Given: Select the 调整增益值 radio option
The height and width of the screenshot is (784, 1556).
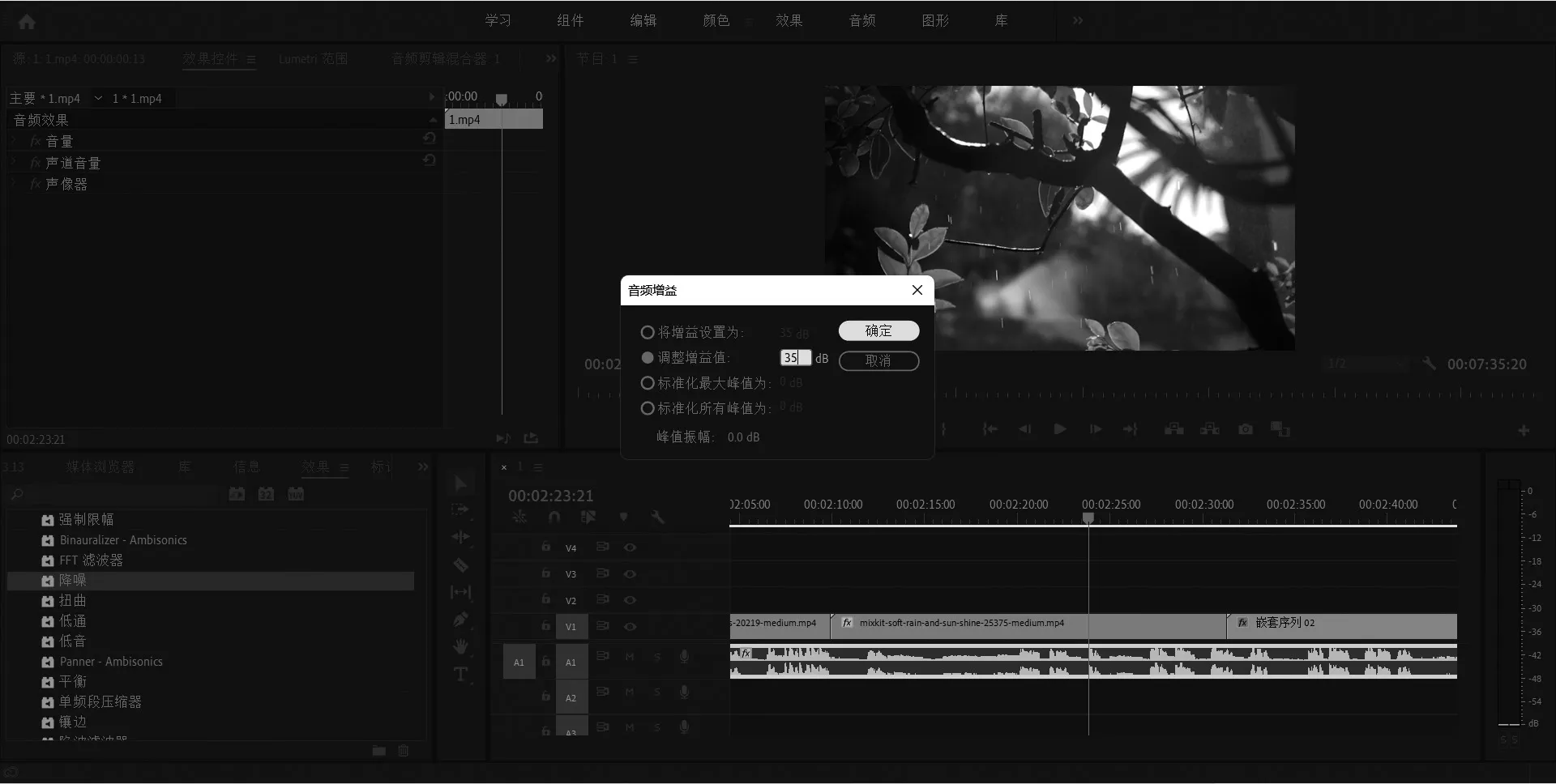Looking at the screenshot, I should [647, 357].
